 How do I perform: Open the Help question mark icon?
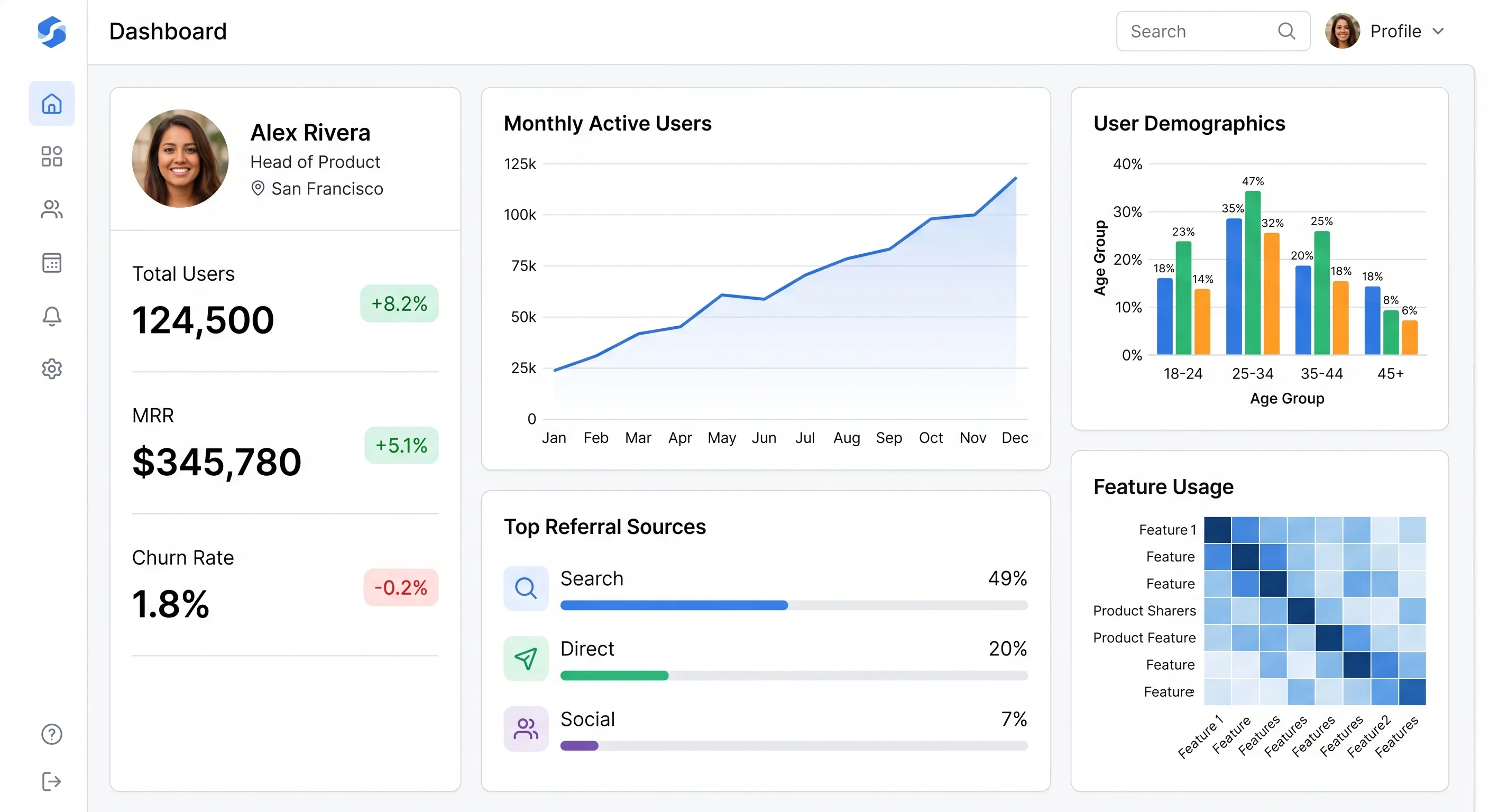(x=51, y=734)
